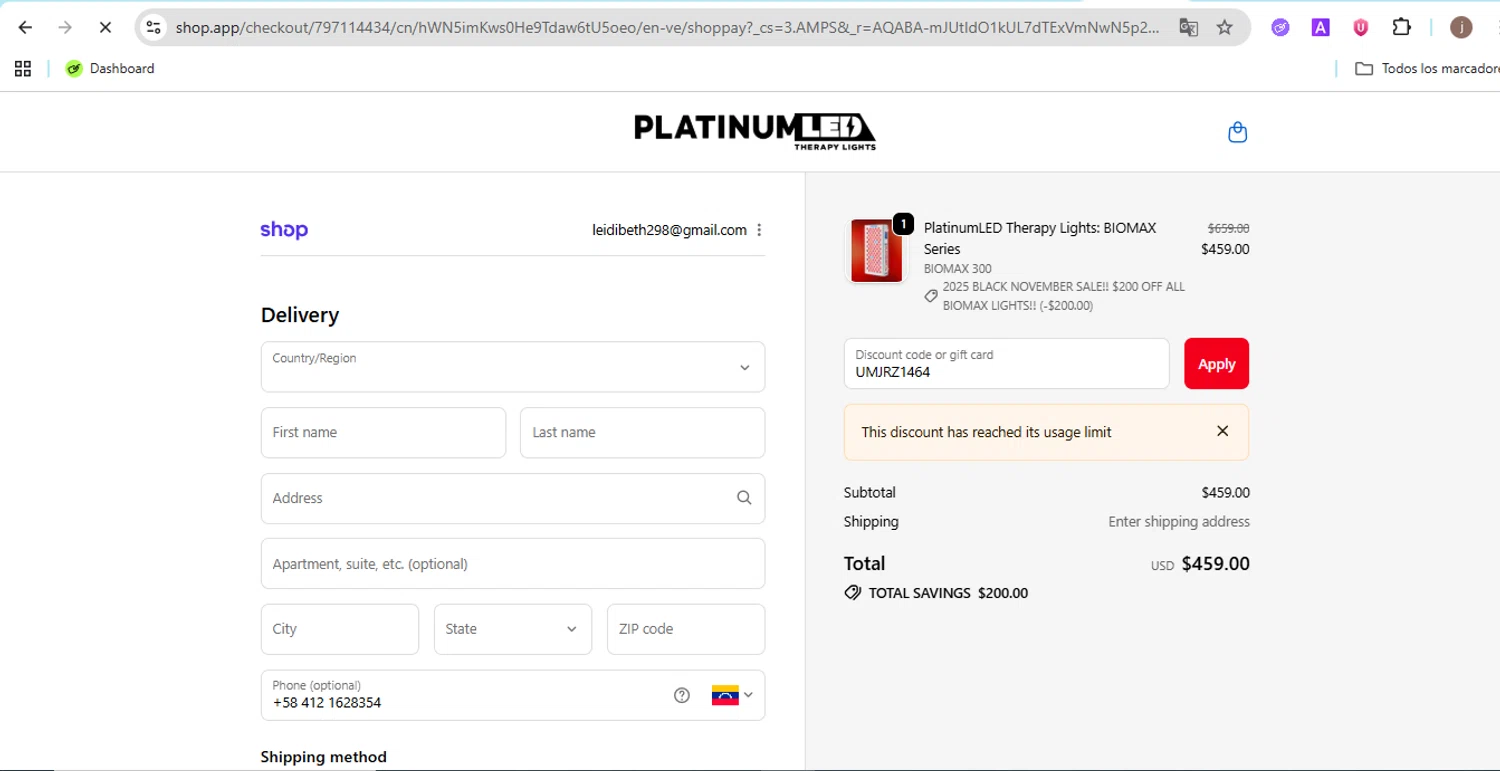Click the discount tag icon under BIOMAX 300
The image size is (1500, 771).
(x=931, y=296)
